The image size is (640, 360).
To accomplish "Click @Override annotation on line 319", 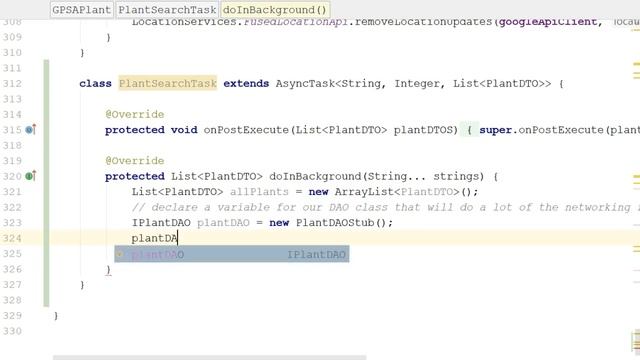I will pyautogui.click(x=135, y=161).
